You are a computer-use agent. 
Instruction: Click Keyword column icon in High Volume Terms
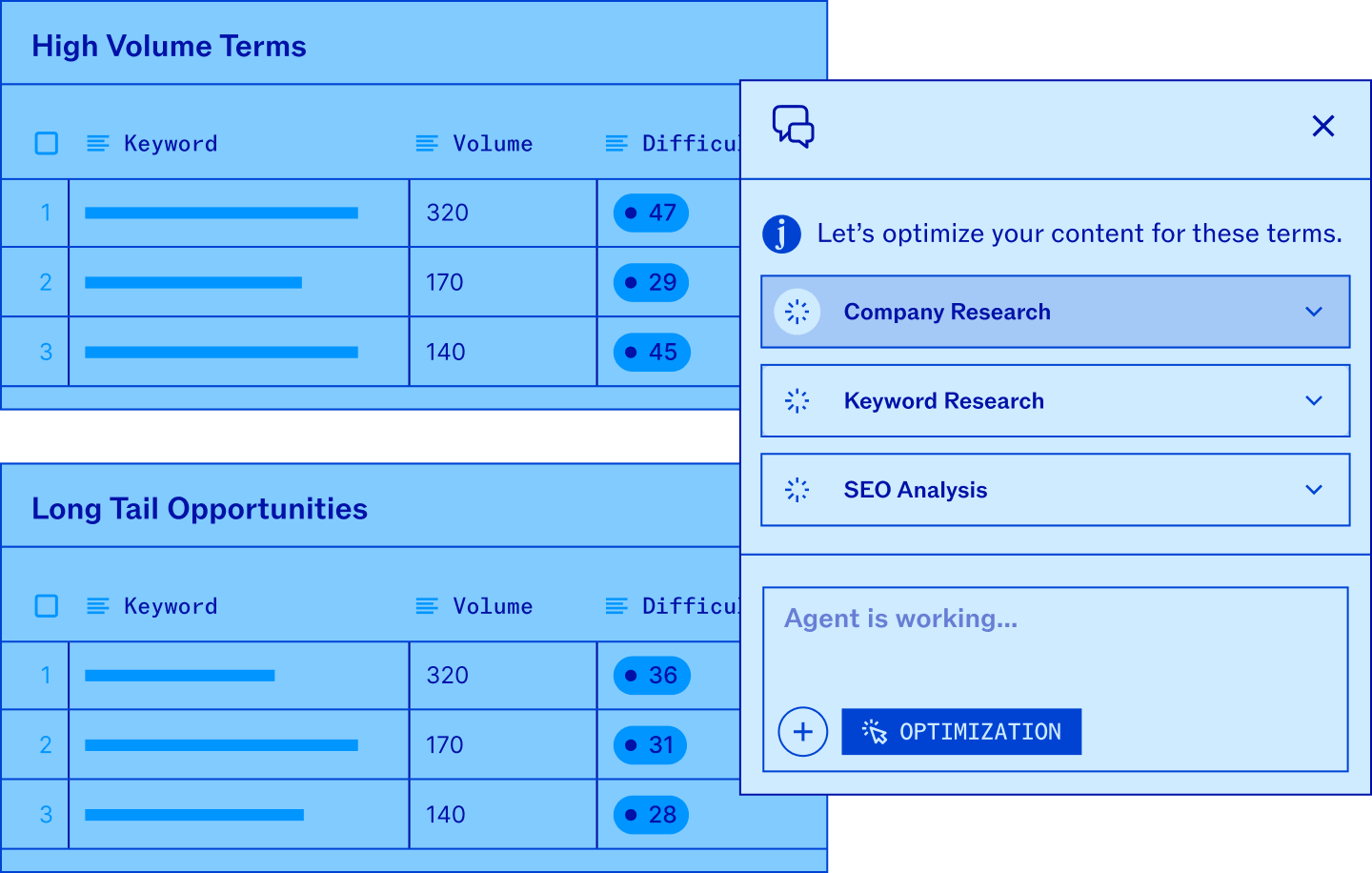point(98,144)
